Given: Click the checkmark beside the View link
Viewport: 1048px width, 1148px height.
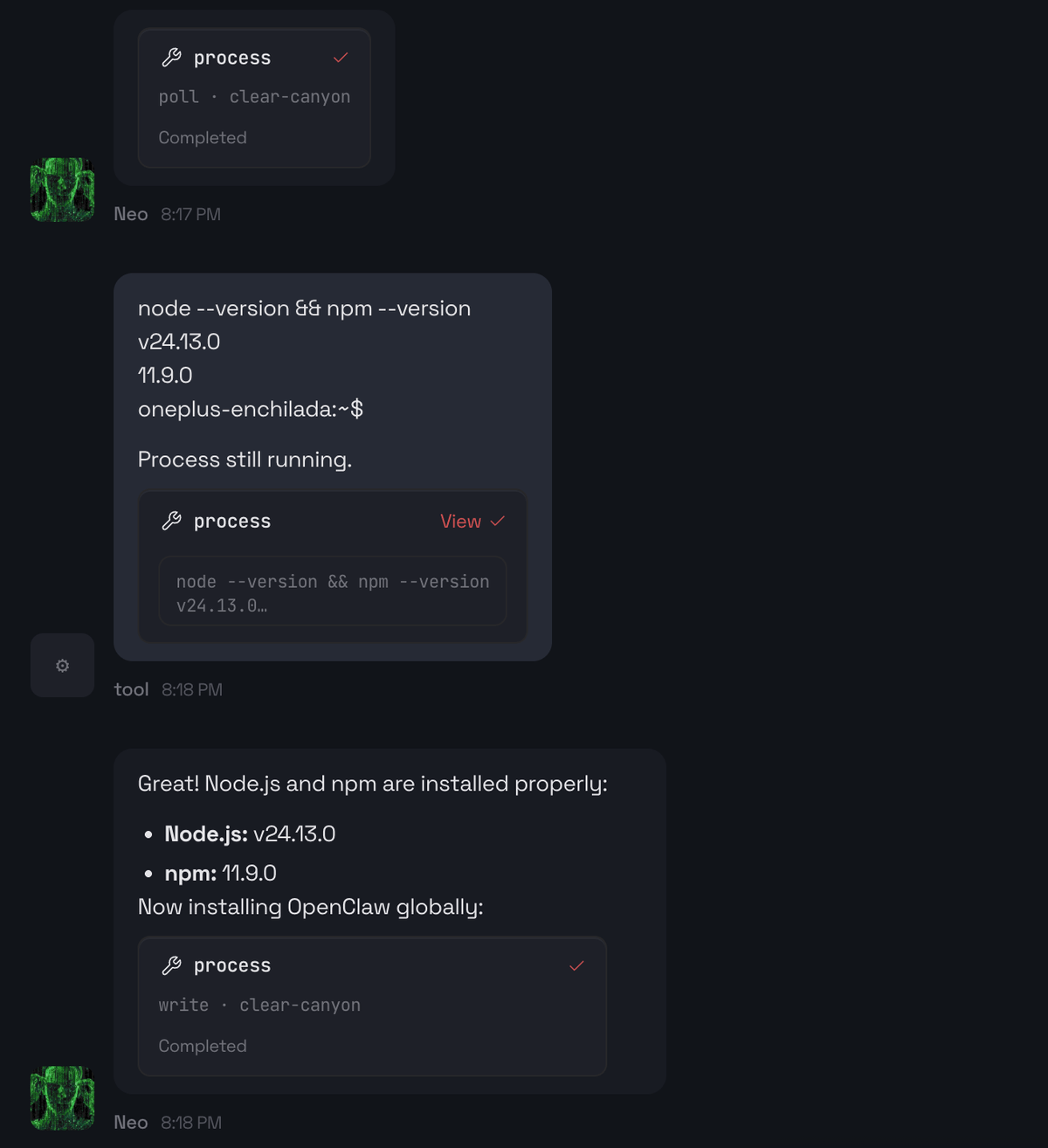Looking at the screenshot, I should 498,521.
